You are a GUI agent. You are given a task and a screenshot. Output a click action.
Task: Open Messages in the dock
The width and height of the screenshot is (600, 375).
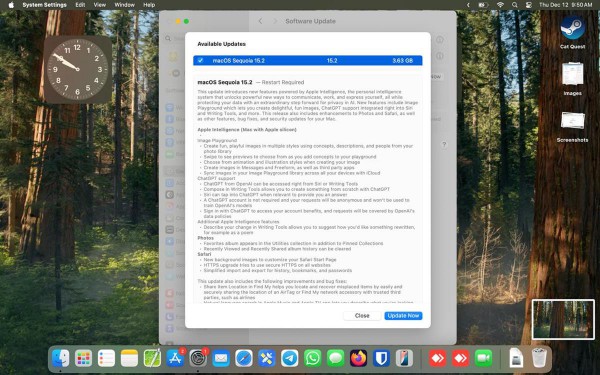pos(336,359)
